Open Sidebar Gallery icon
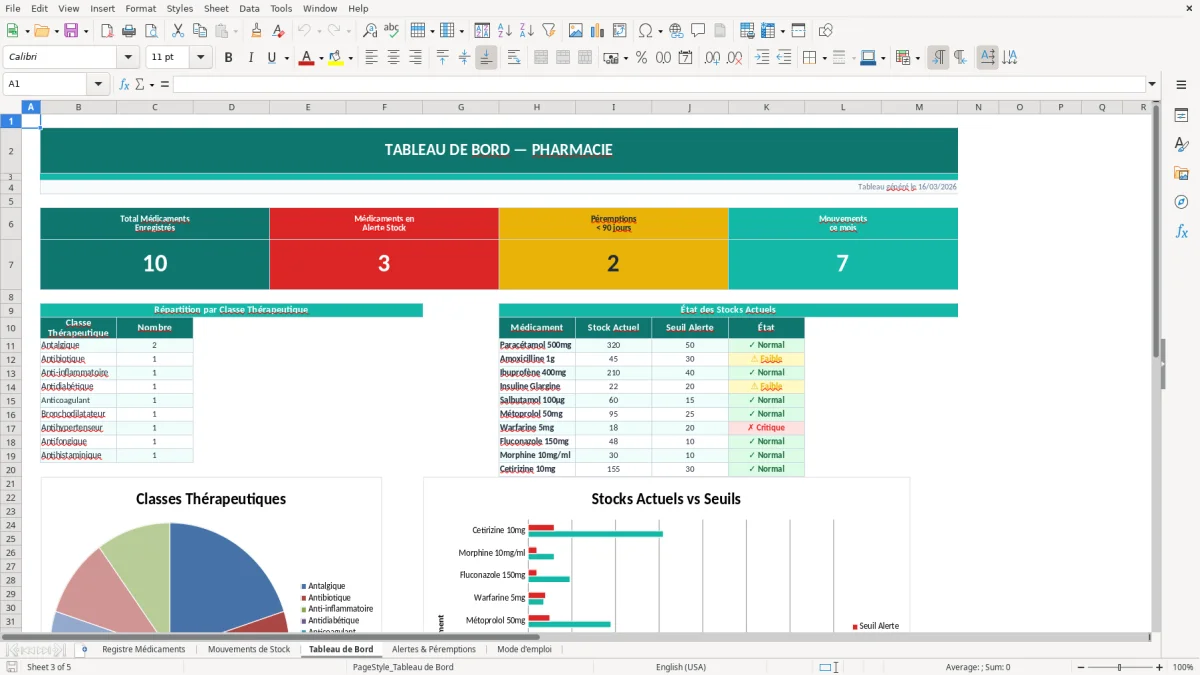Screen dimensions: 1200x675 pos(1181,173)
